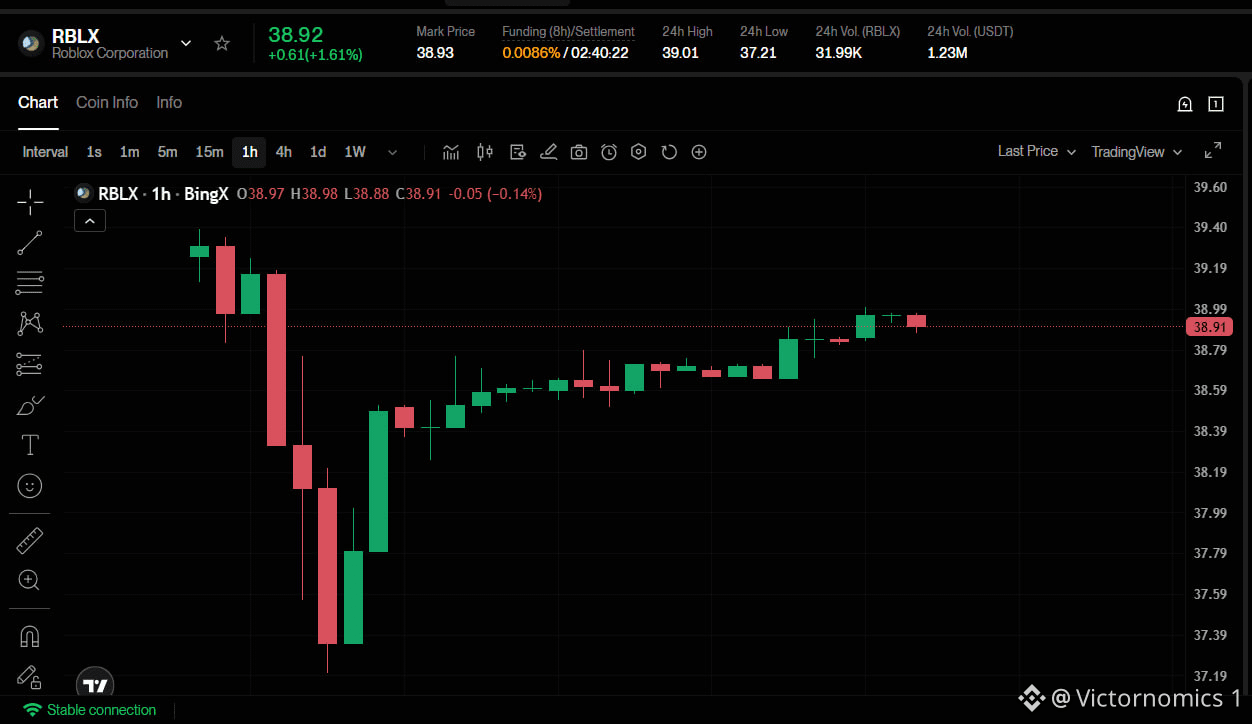
Task: Select the crosshair cursor tool
Action: tap(30, 201)
